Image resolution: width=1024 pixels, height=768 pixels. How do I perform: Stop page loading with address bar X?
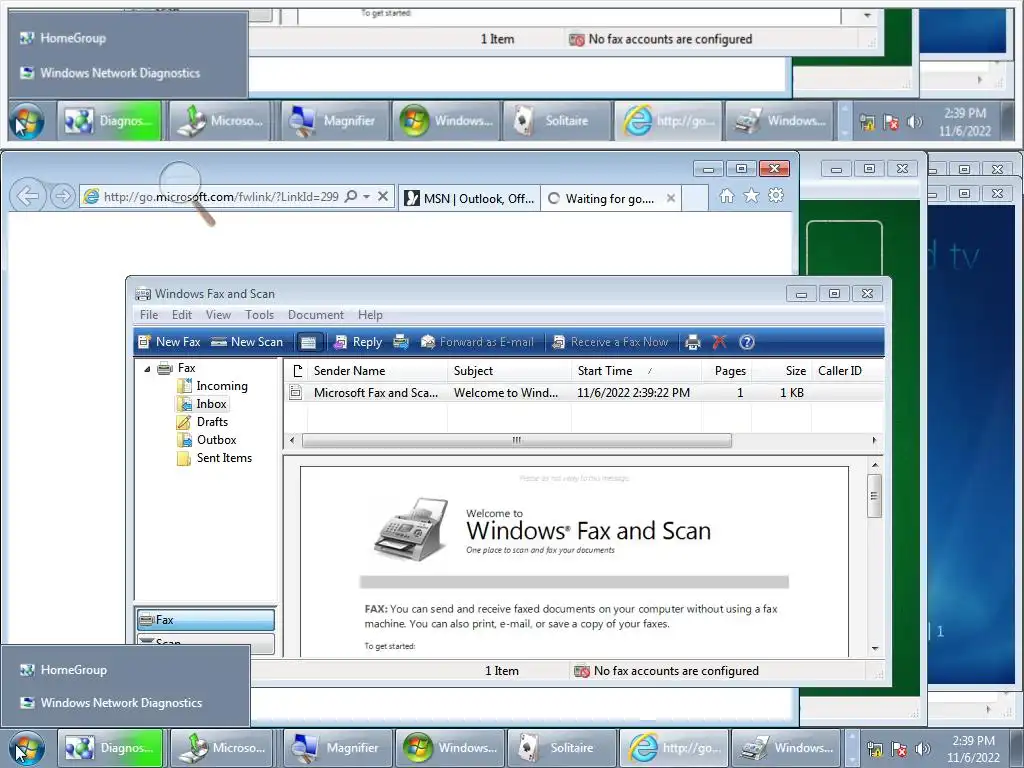pos(383,196)
